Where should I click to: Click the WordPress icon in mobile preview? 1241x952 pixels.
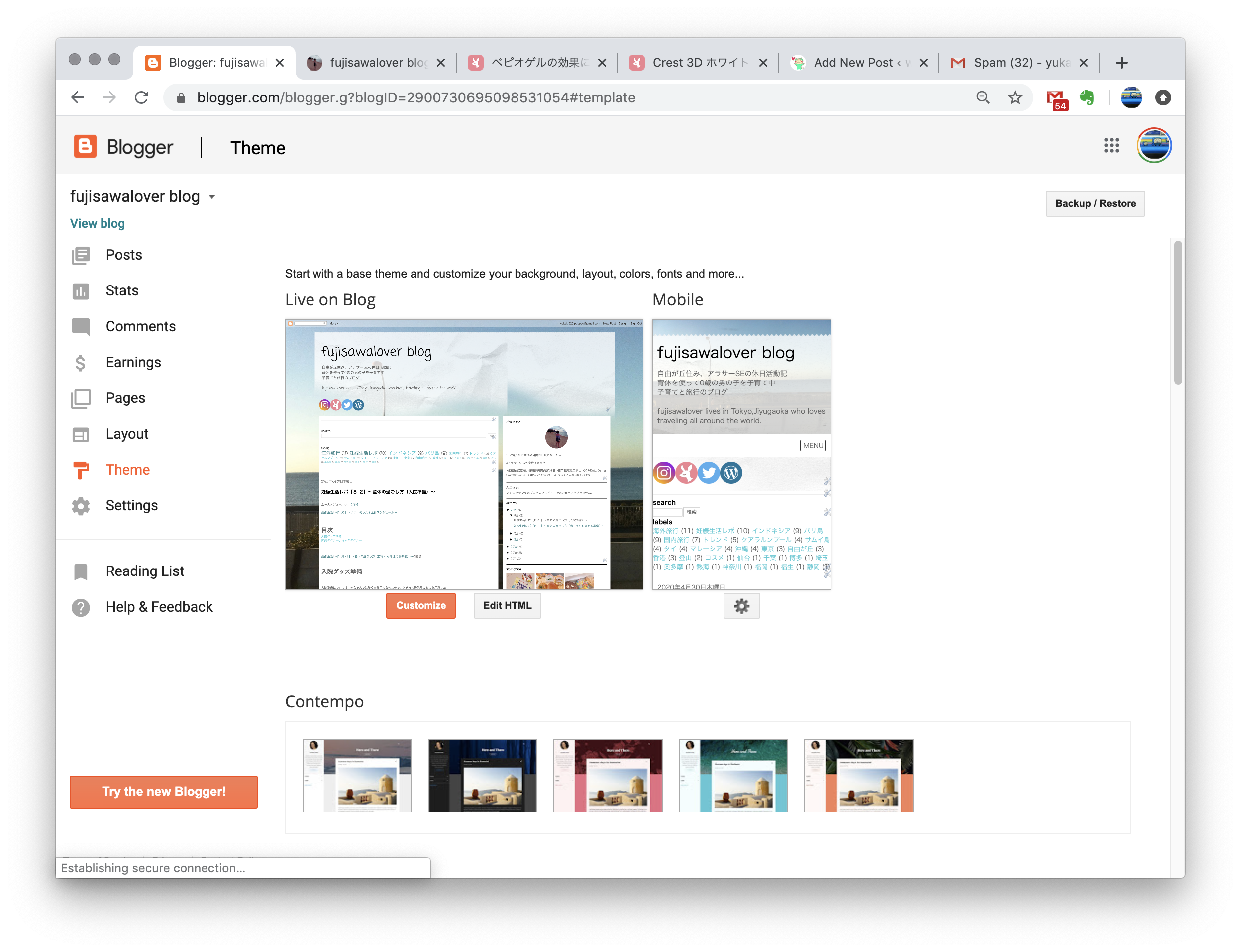pyautogui.click(x=731, y=473)
